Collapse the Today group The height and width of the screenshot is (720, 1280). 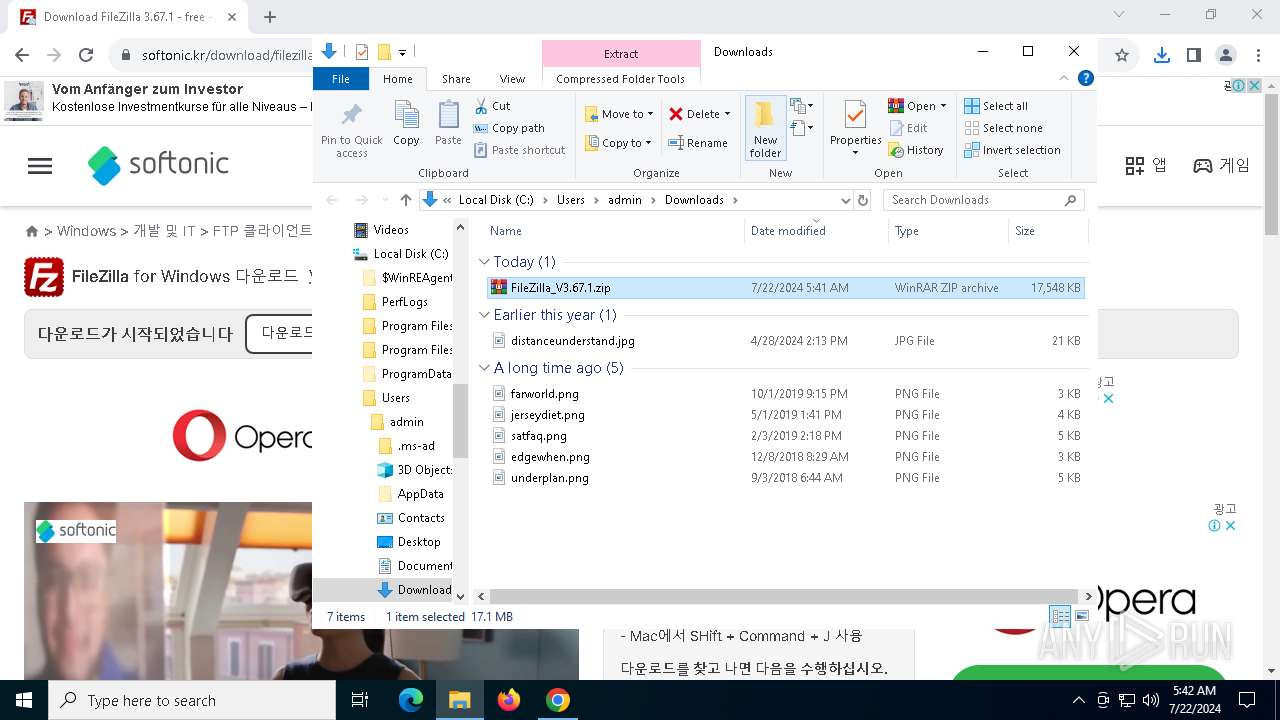[x=485, y=262]
